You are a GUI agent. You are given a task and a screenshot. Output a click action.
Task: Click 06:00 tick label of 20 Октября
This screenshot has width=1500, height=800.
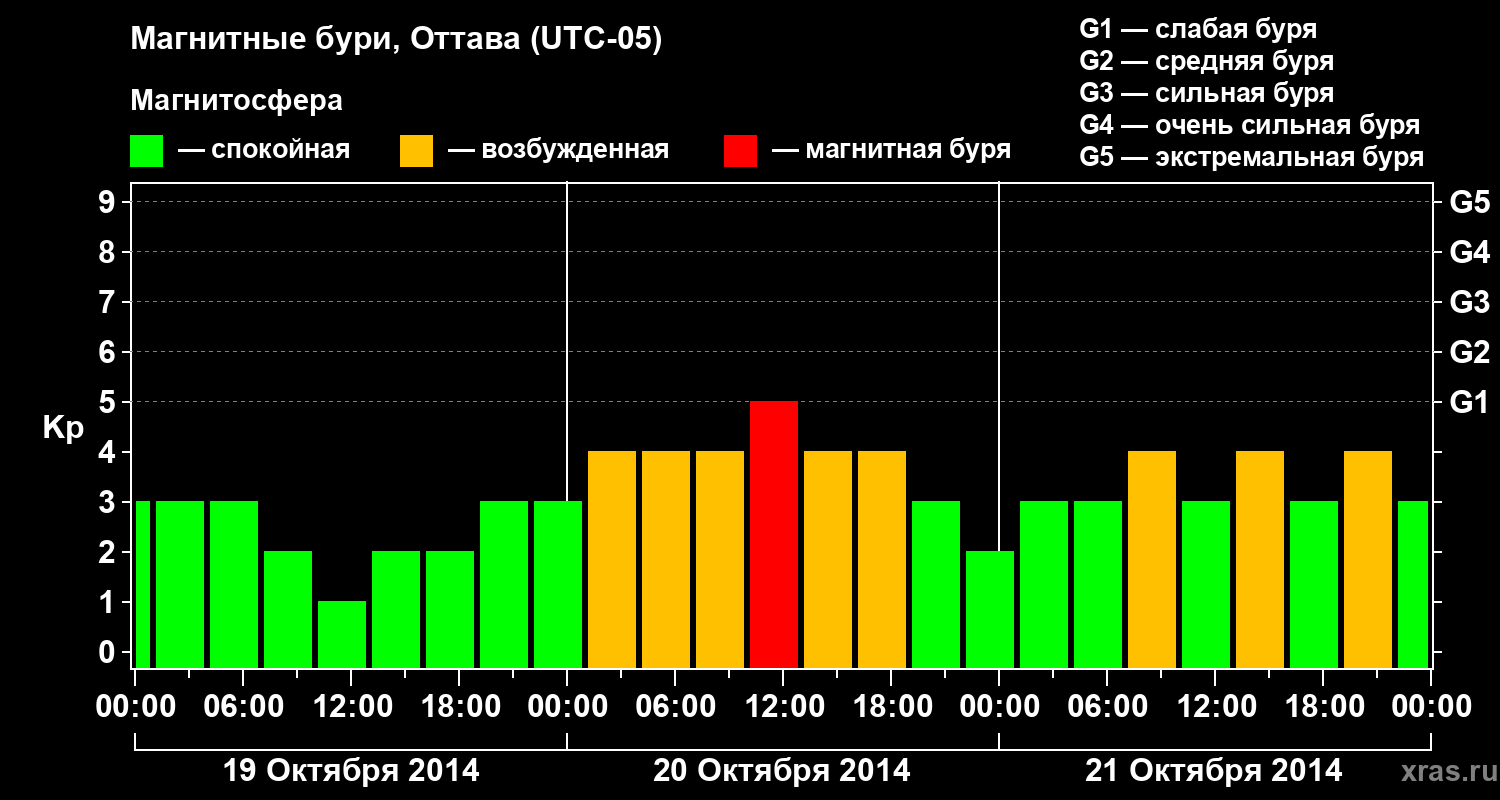point(674,707)
